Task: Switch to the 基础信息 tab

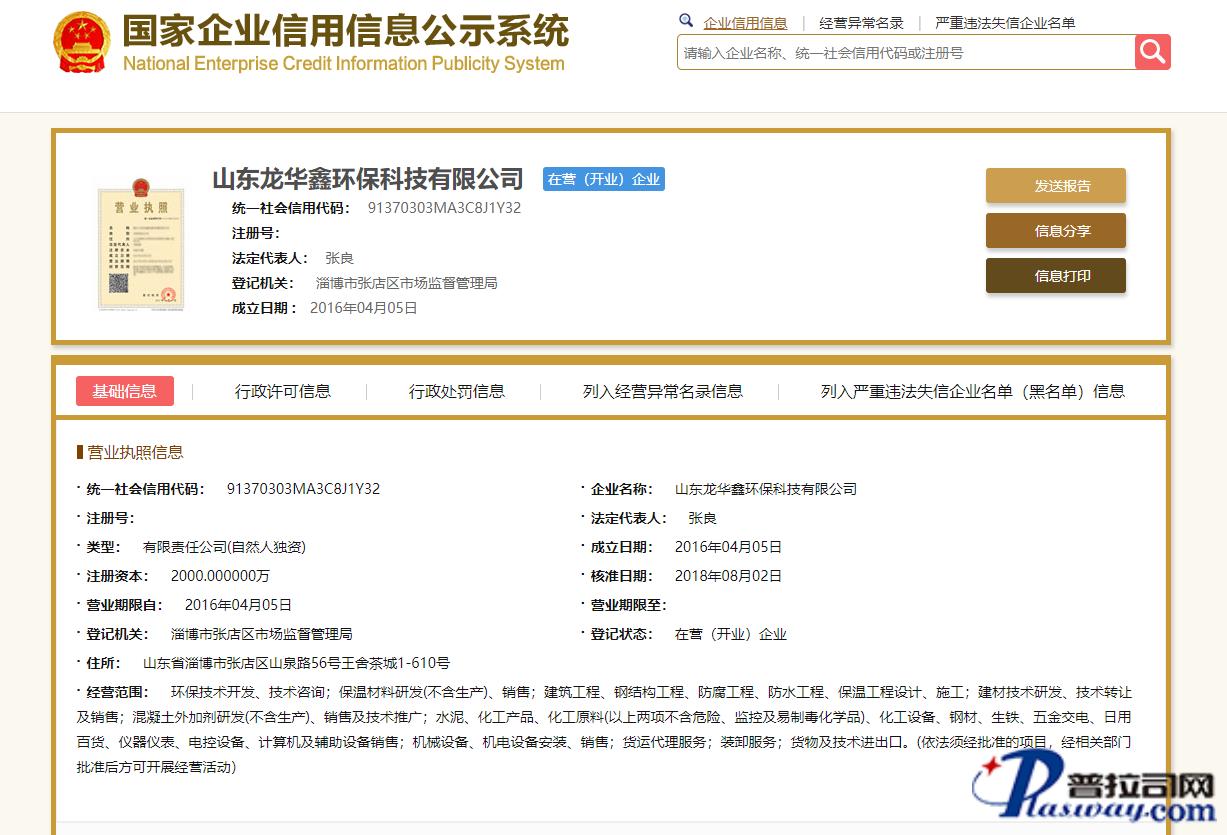Action: (125, 391)
